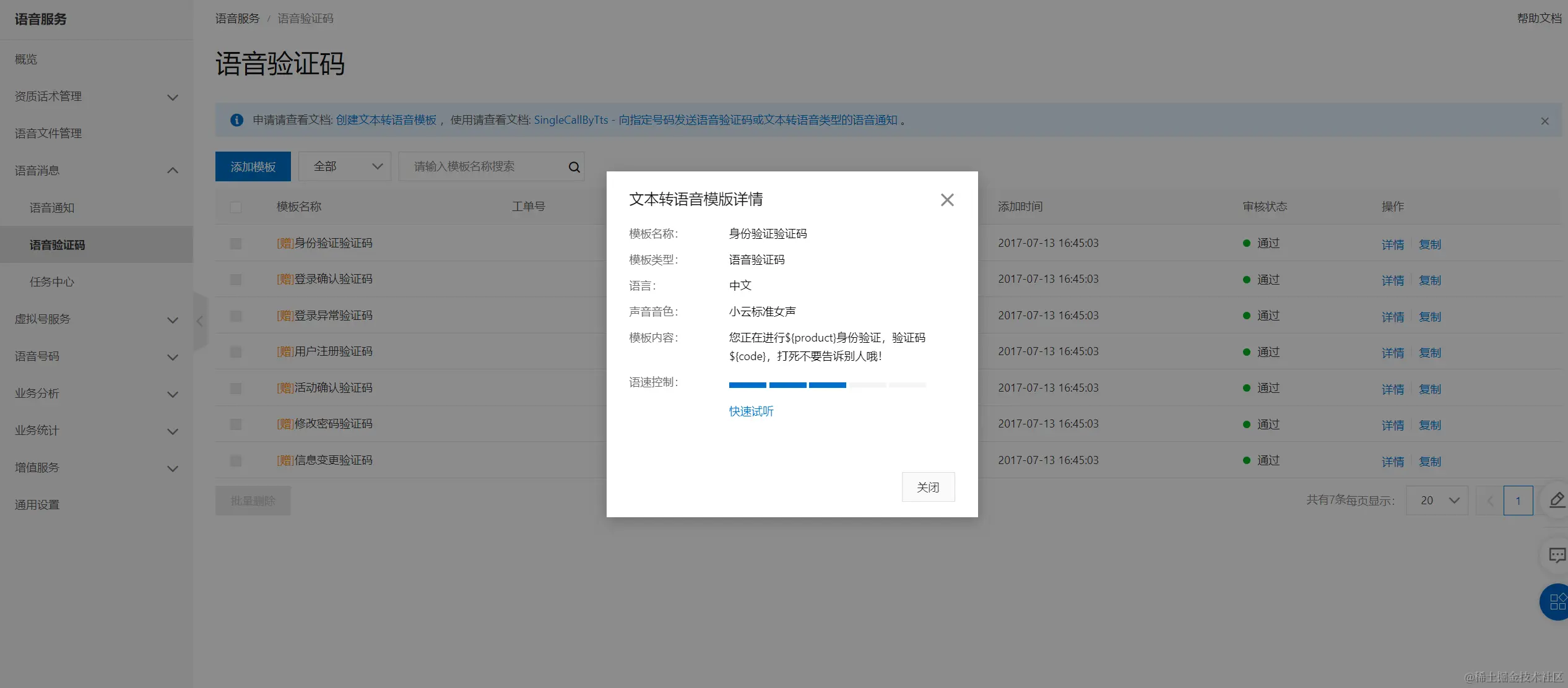
Task: Open the chat feedback floating icon
Action: pos(1556,555)
